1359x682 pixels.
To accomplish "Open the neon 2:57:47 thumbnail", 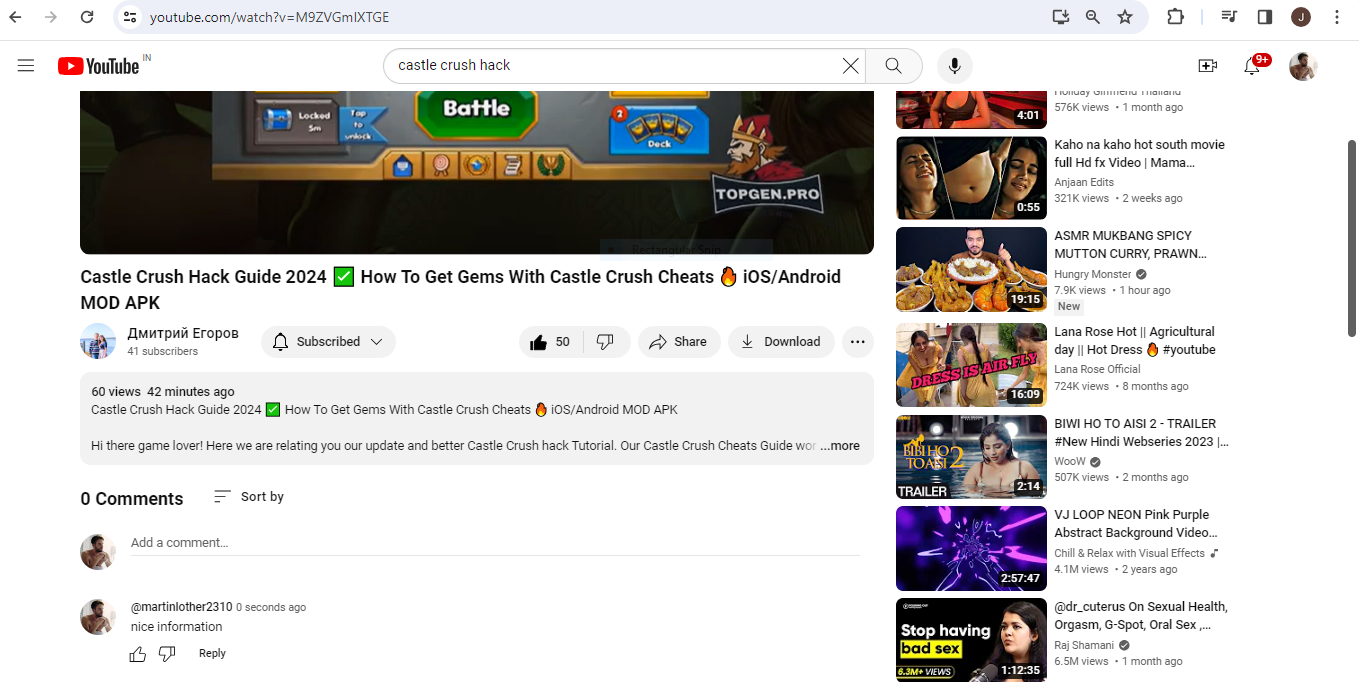I will point(971,548).
